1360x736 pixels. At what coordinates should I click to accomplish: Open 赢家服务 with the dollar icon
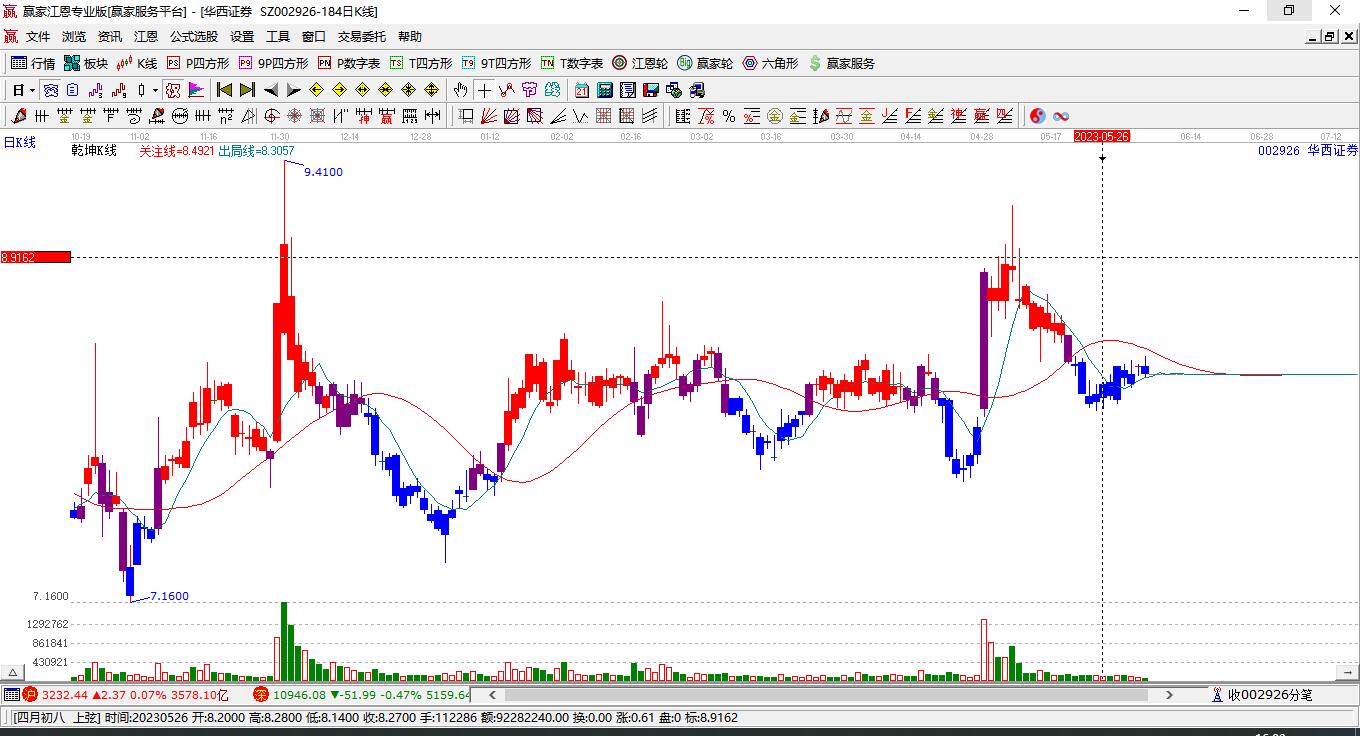[x=841, y=63]
